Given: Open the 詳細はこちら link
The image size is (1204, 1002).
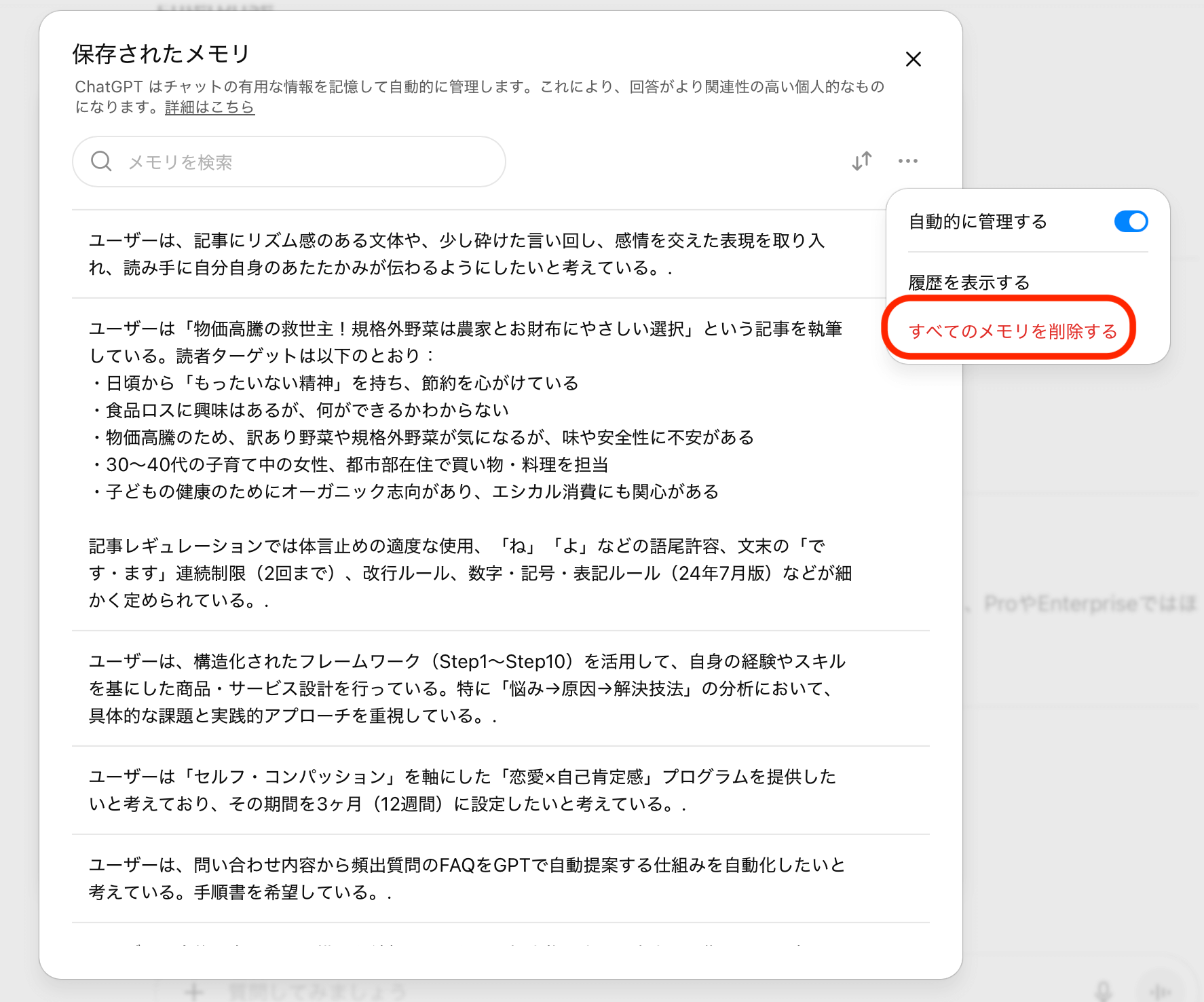Looking at the screenshot, I should tap(209, 107).
